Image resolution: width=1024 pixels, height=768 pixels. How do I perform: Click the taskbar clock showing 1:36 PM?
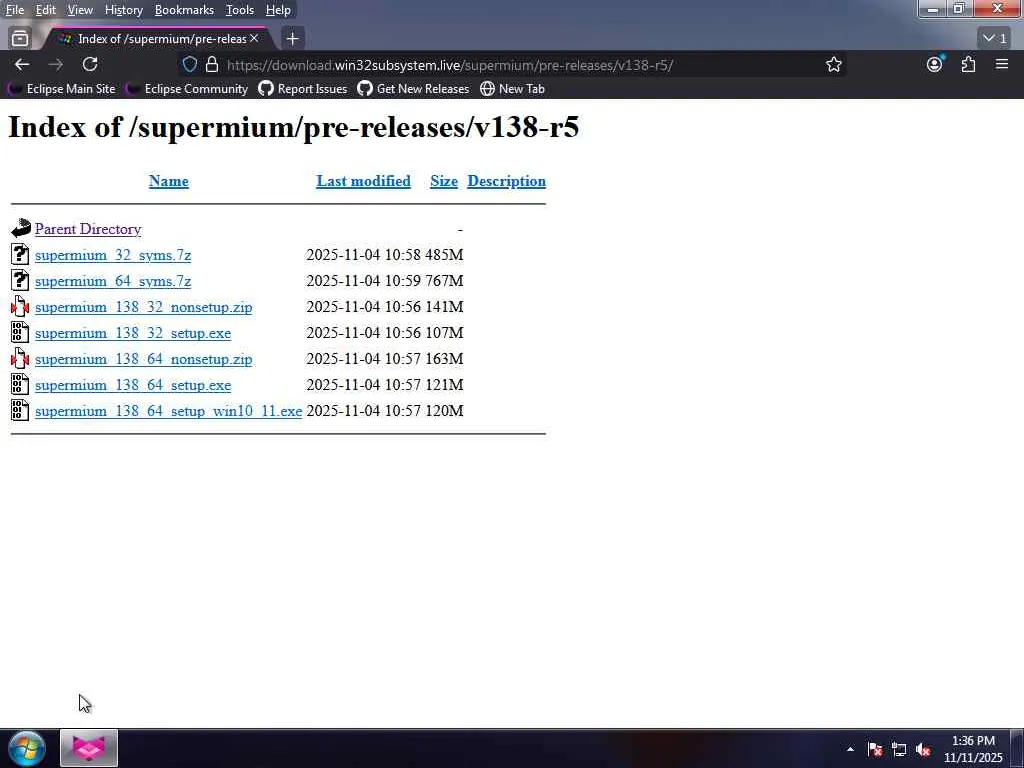pos(973,748)
